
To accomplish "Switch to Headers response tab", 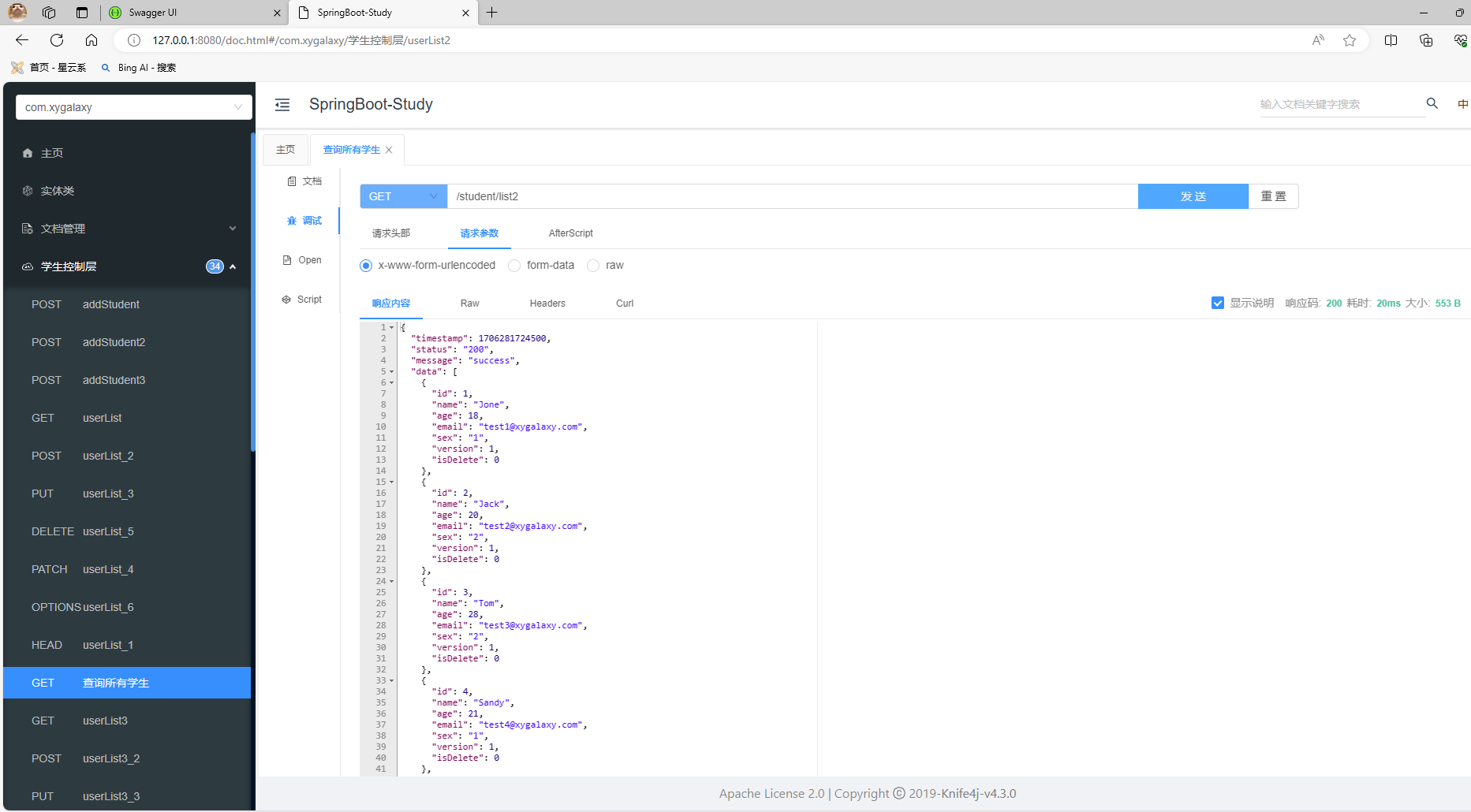I will (547, 304).
